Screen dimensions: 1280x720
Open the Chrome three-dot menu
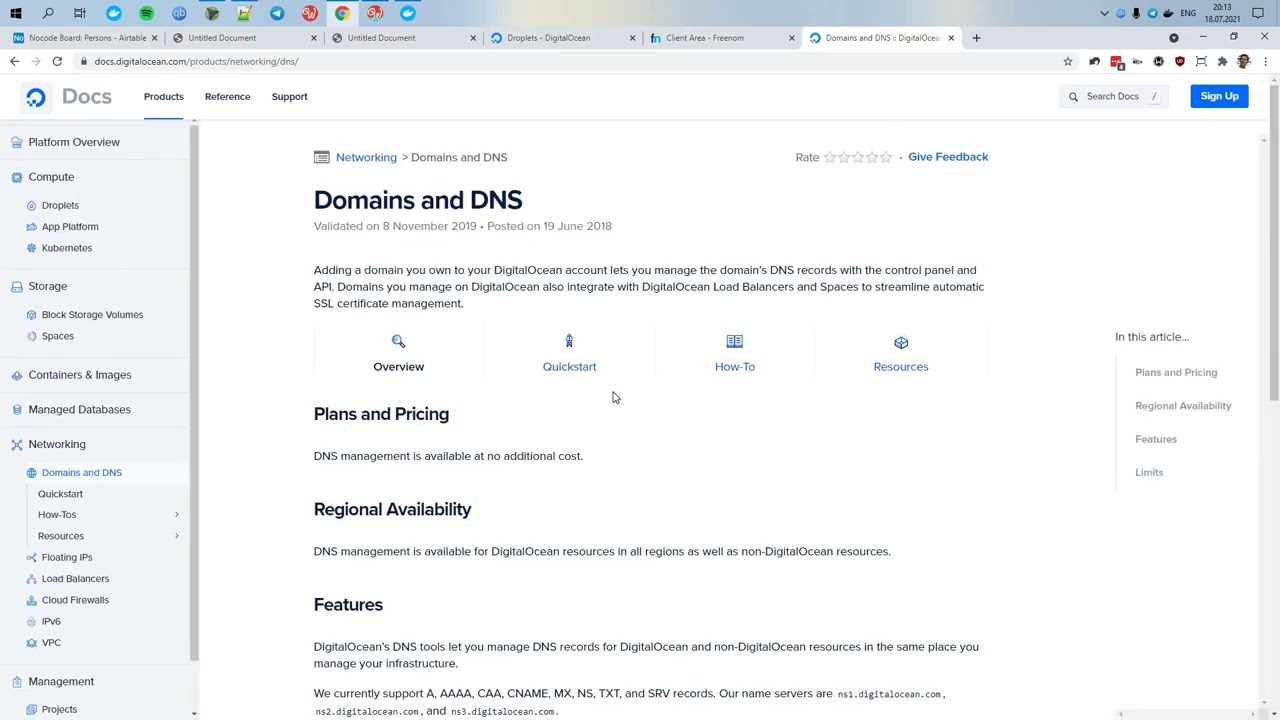click(x=1265, y=62)
